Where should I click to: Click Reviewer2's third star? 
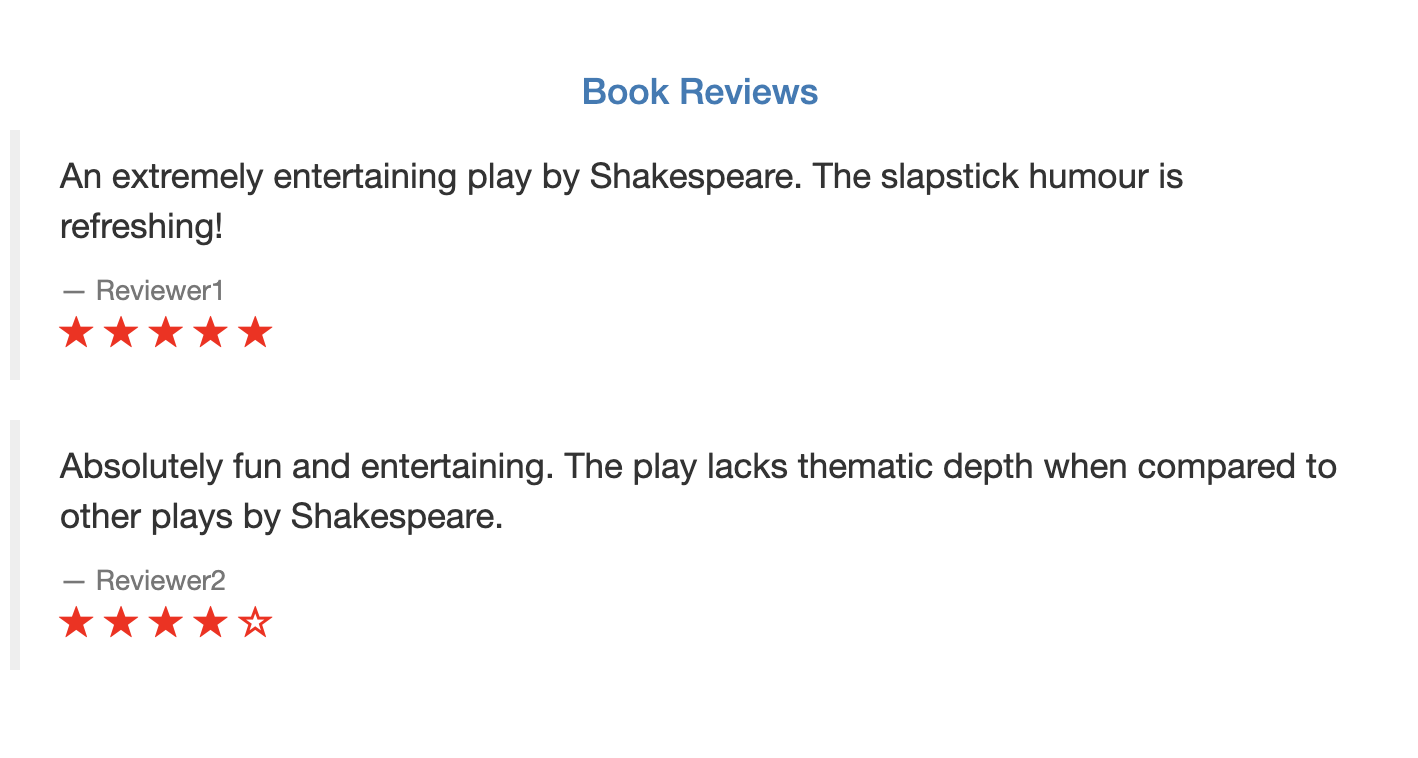pyautogui.click(x=166, y=623)
